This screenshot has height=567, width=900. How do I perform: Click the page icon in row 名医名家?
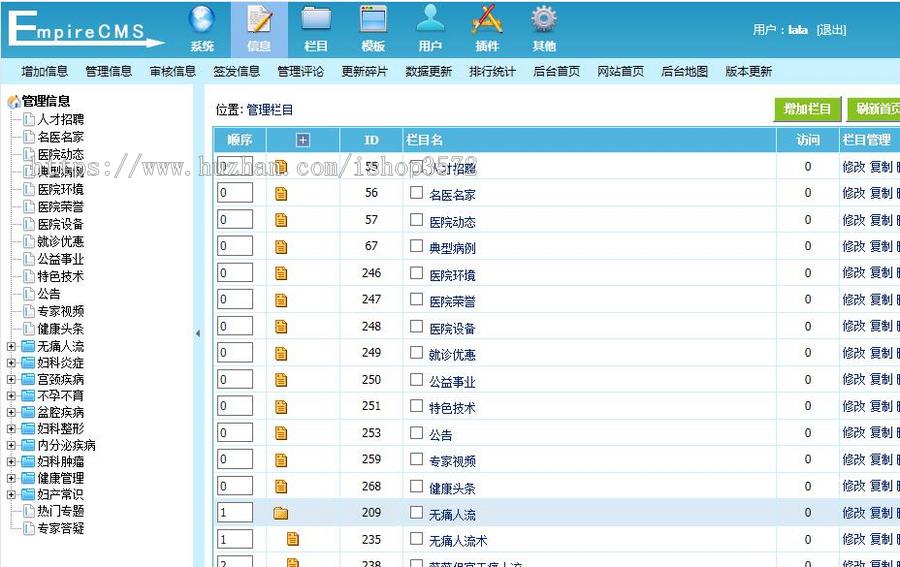[281, 194]
